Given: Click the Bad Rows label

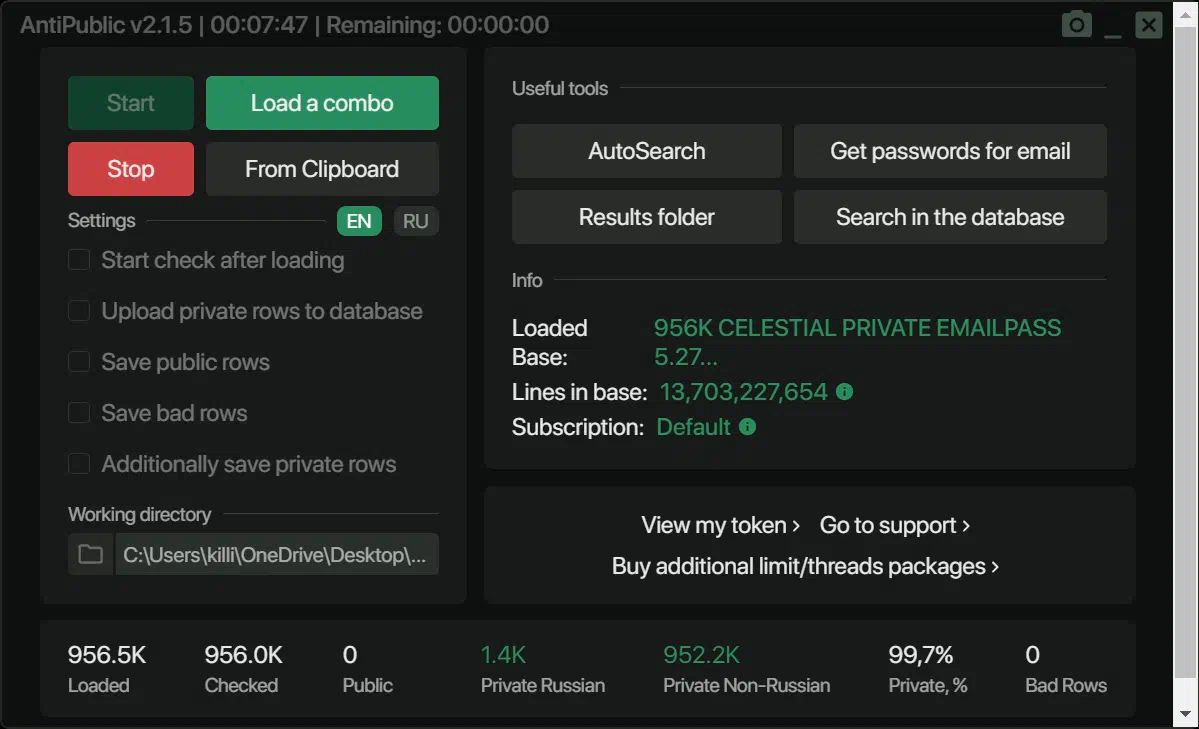Looking at the screenshot, I should click(x=1066, y=685).
